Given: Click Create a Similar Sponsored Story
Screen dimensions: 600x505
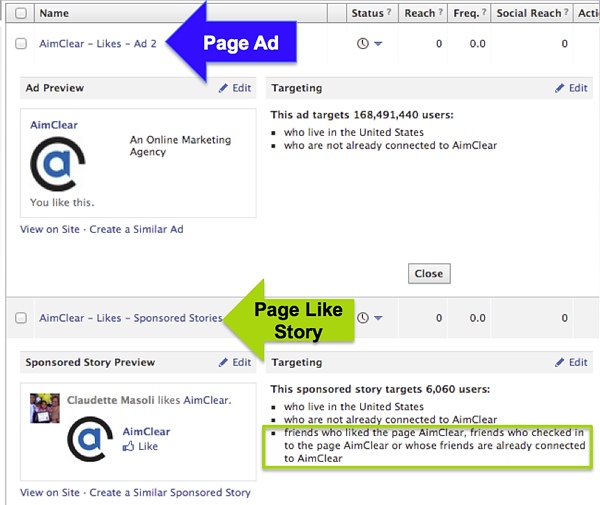Looking at the screenshot, I should tap(170, 492).
